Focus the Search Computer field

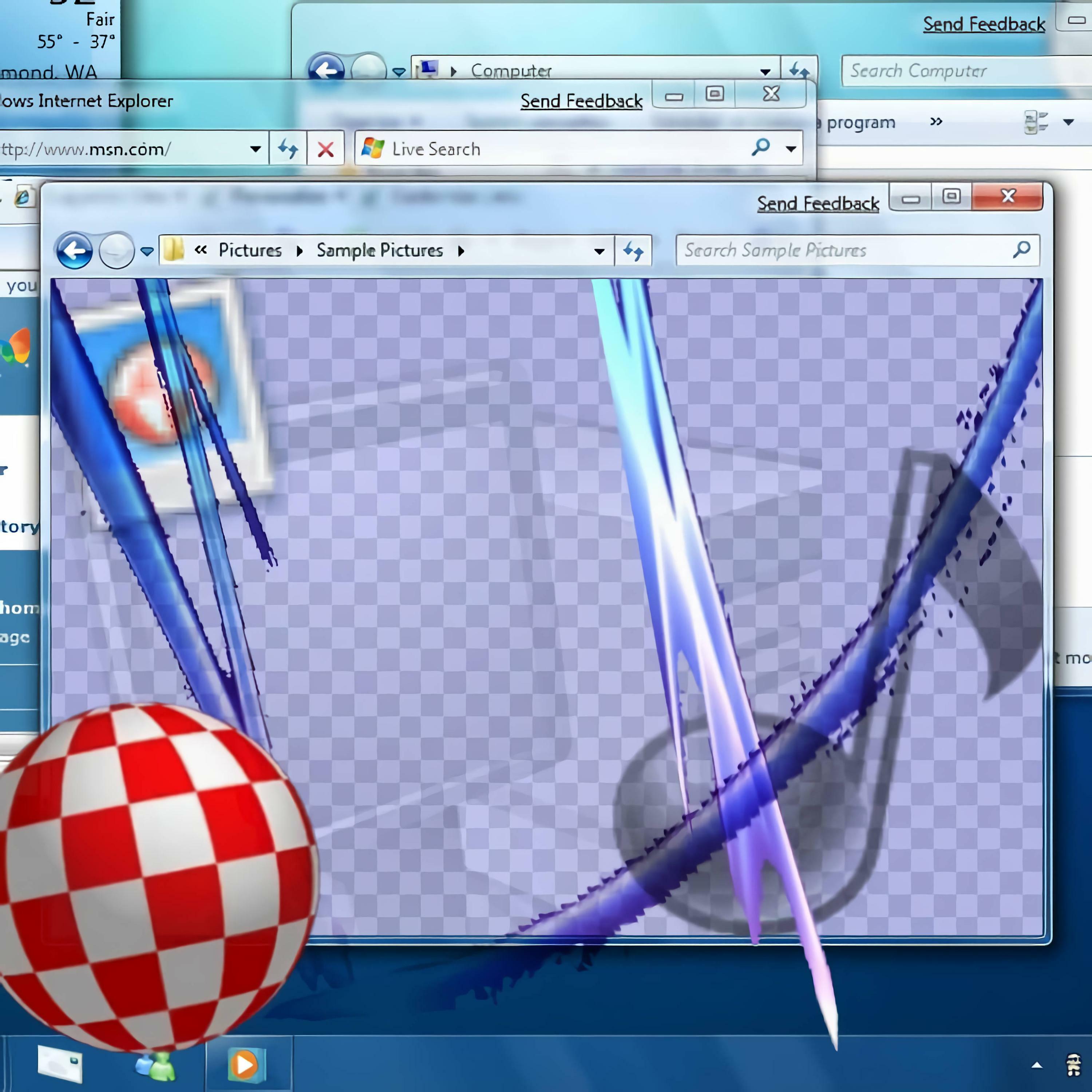pyautogui.click(x=966, y=71)
